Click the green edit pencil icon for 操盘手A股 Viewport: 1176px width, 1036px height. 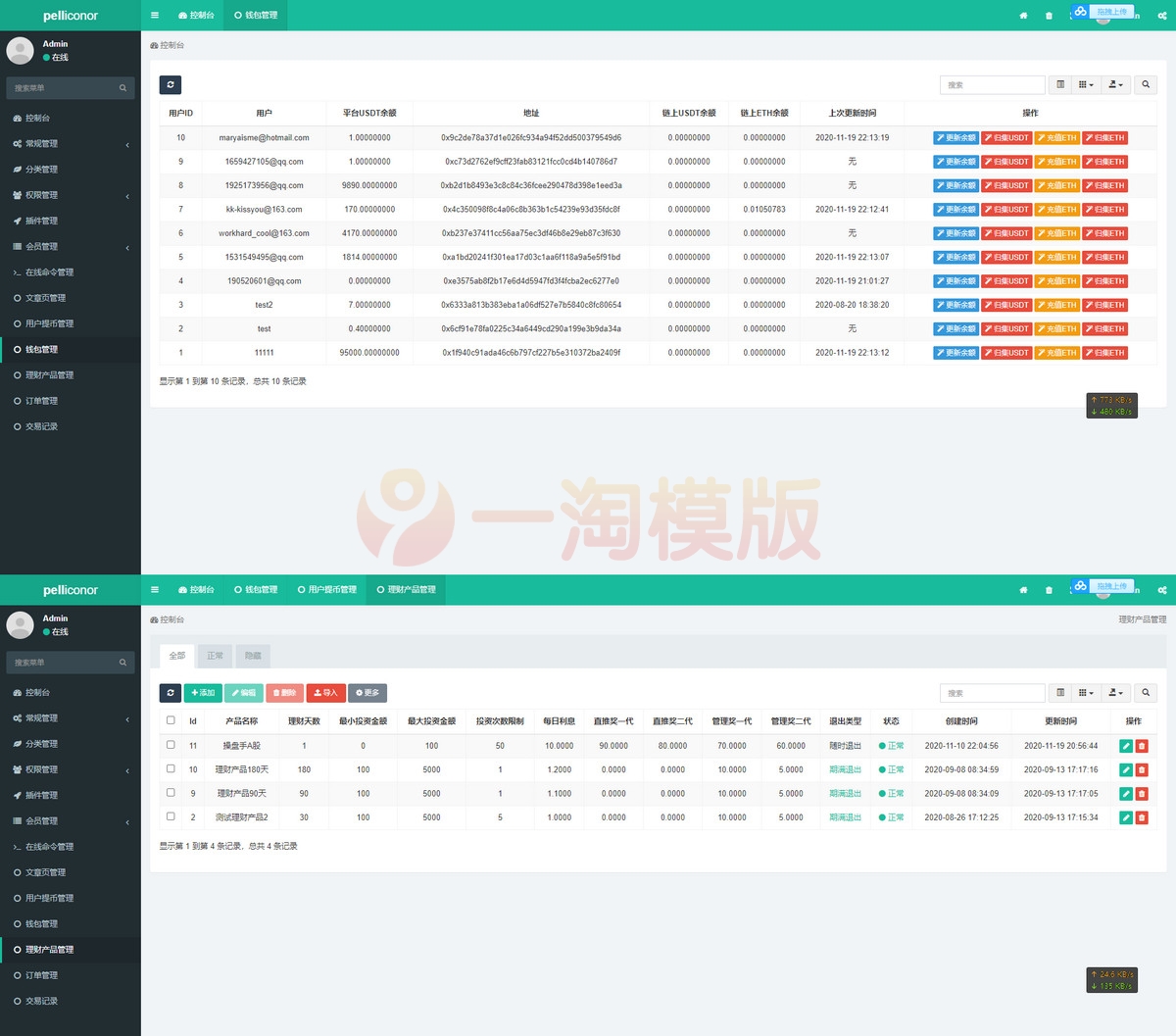coord(1124,746)
